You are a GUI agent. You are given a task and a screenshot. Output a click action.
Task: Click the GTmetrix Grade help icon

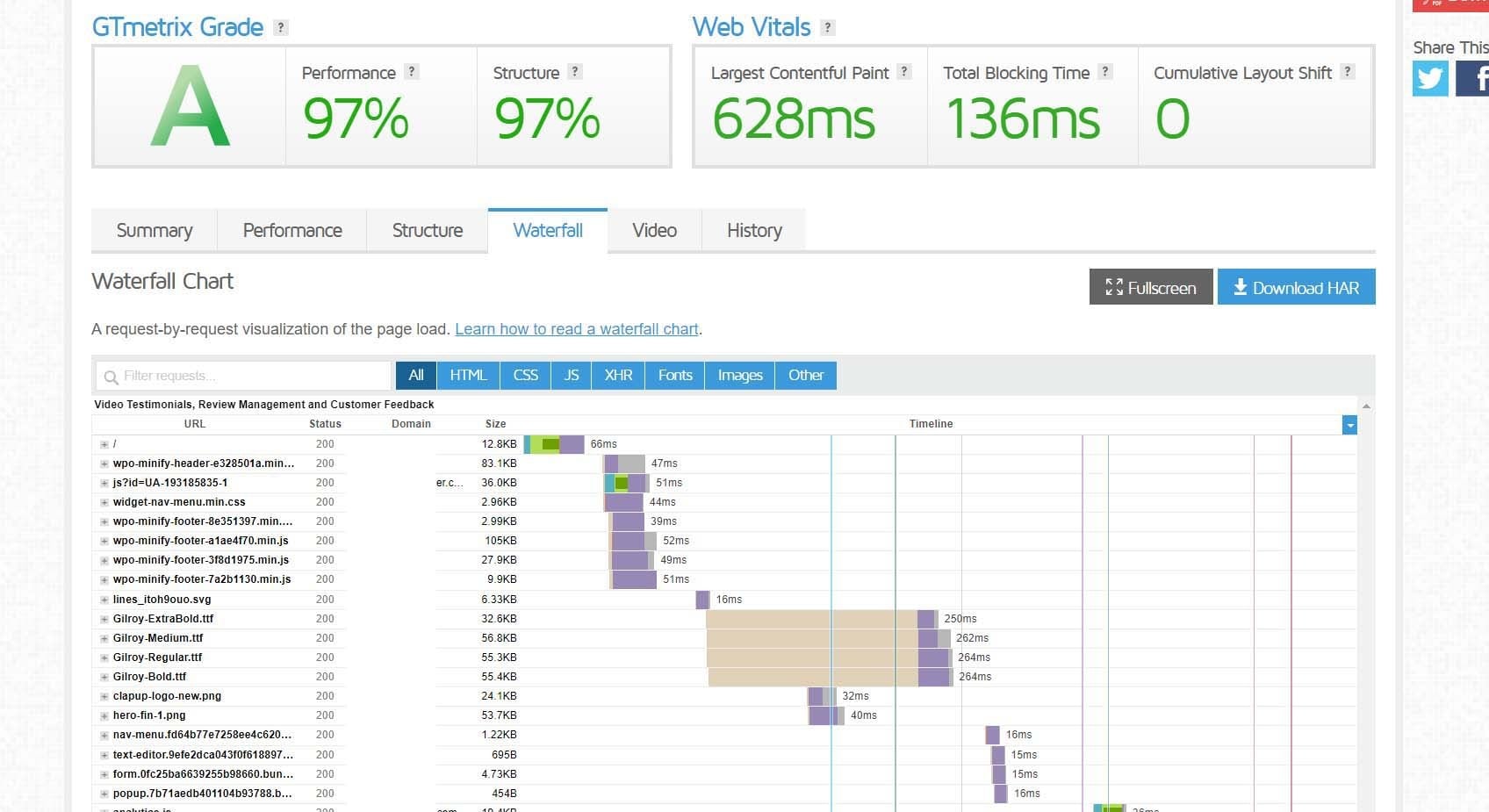(x=281, y=27)
